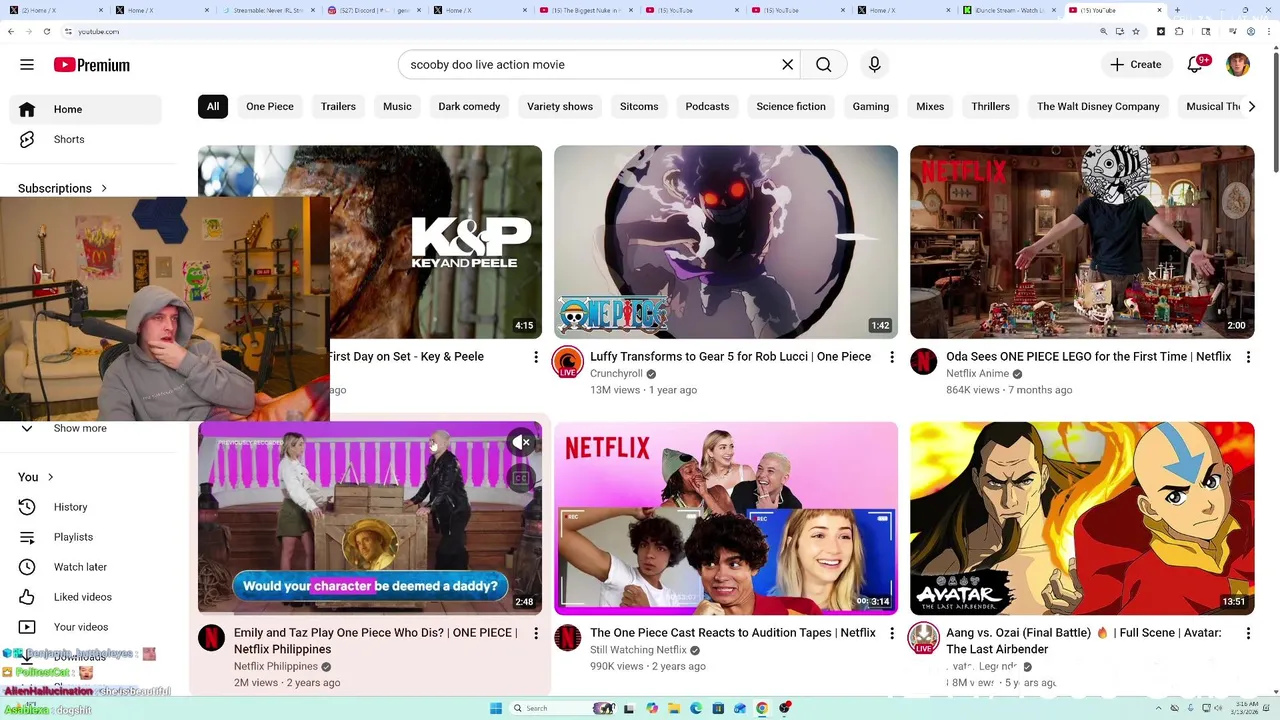Select the Science fiction filter chip

791,107
